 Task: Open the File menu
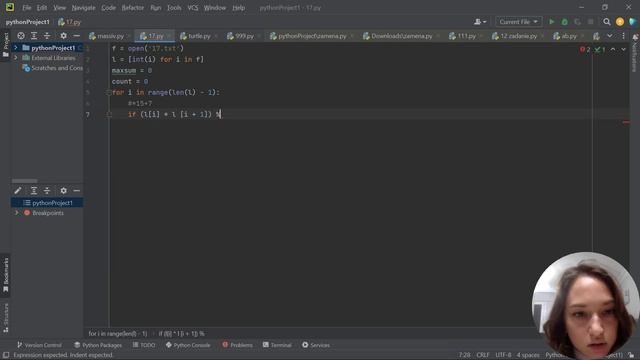point(27,8)
